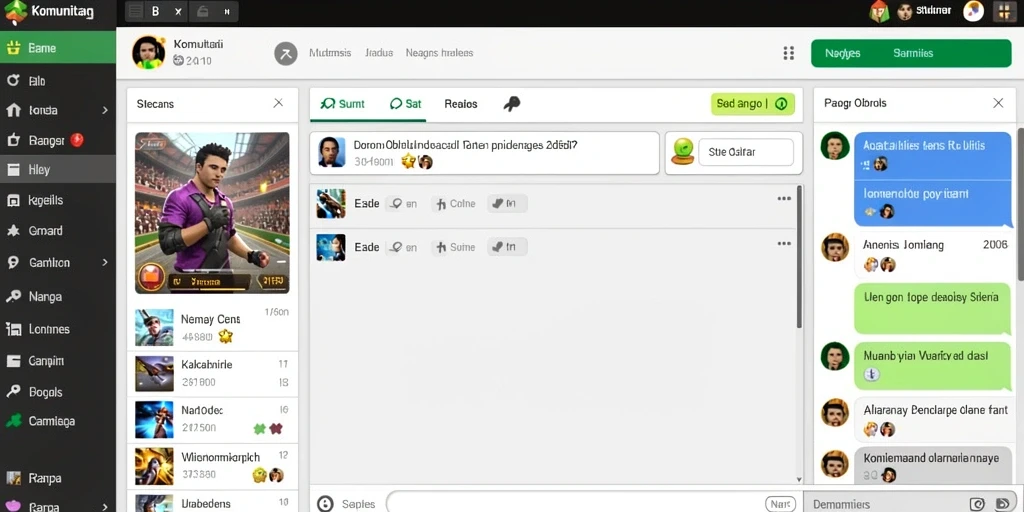Click the camera icon beside Demamiers
Screen dimensions: 1024x512
[x=978, y=504]
